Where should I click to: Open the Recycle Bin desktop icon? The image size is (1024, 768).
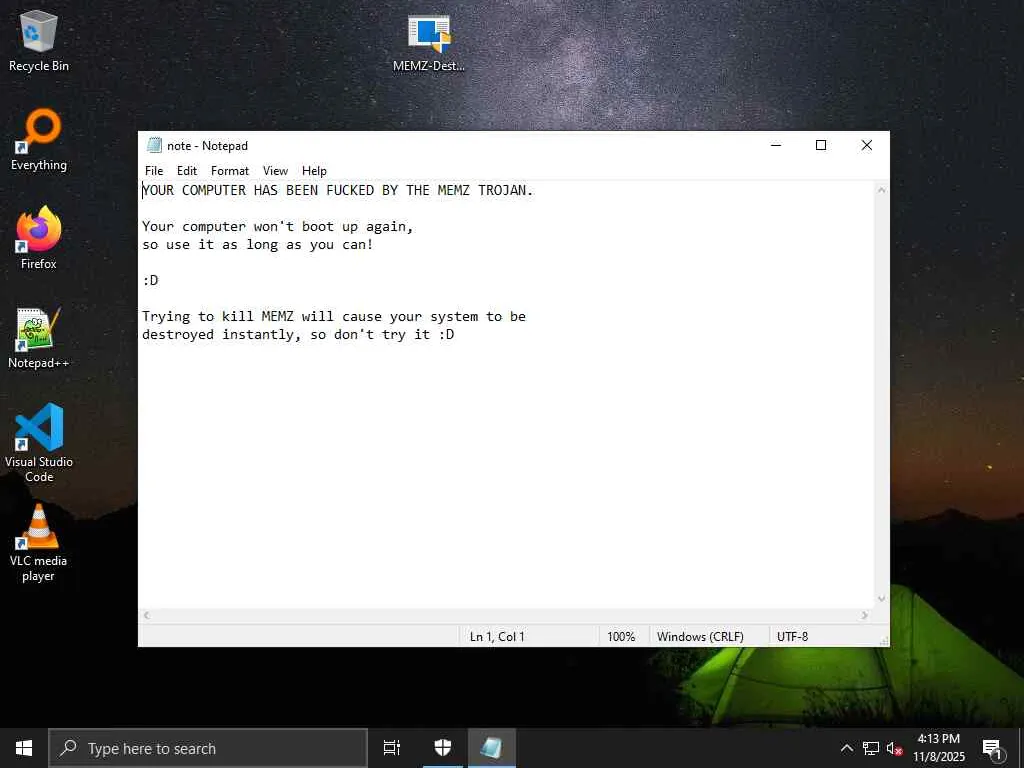39,40
